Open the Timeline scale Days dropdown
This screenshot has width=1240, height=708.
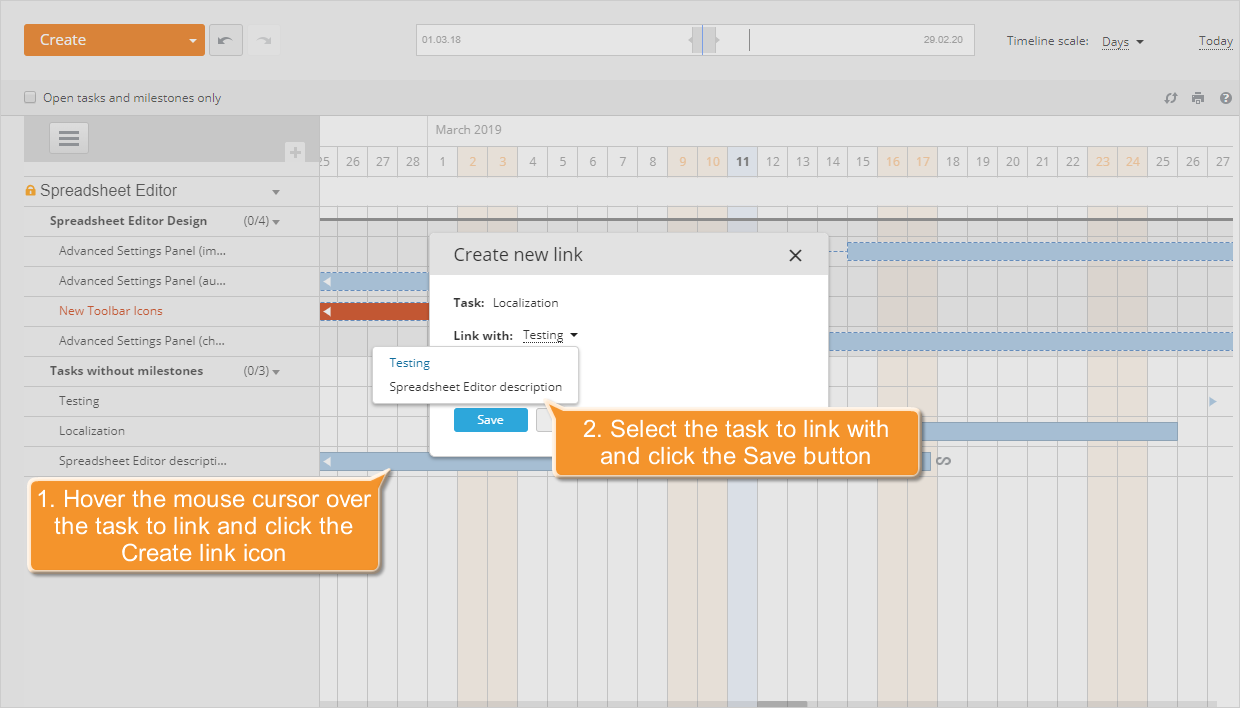(x=1120, y=42)
